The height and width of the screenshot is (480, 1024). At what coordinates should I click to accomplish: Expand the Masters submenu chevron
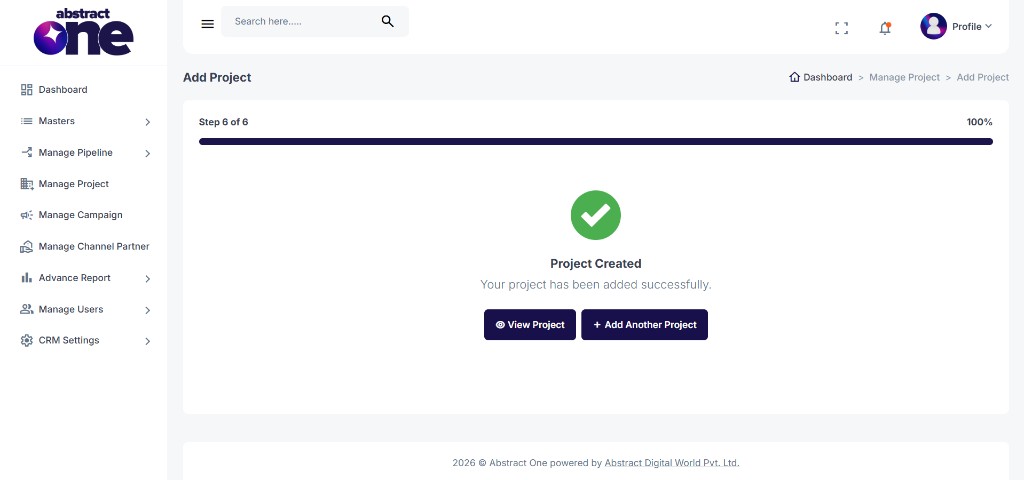pos(148,122)
